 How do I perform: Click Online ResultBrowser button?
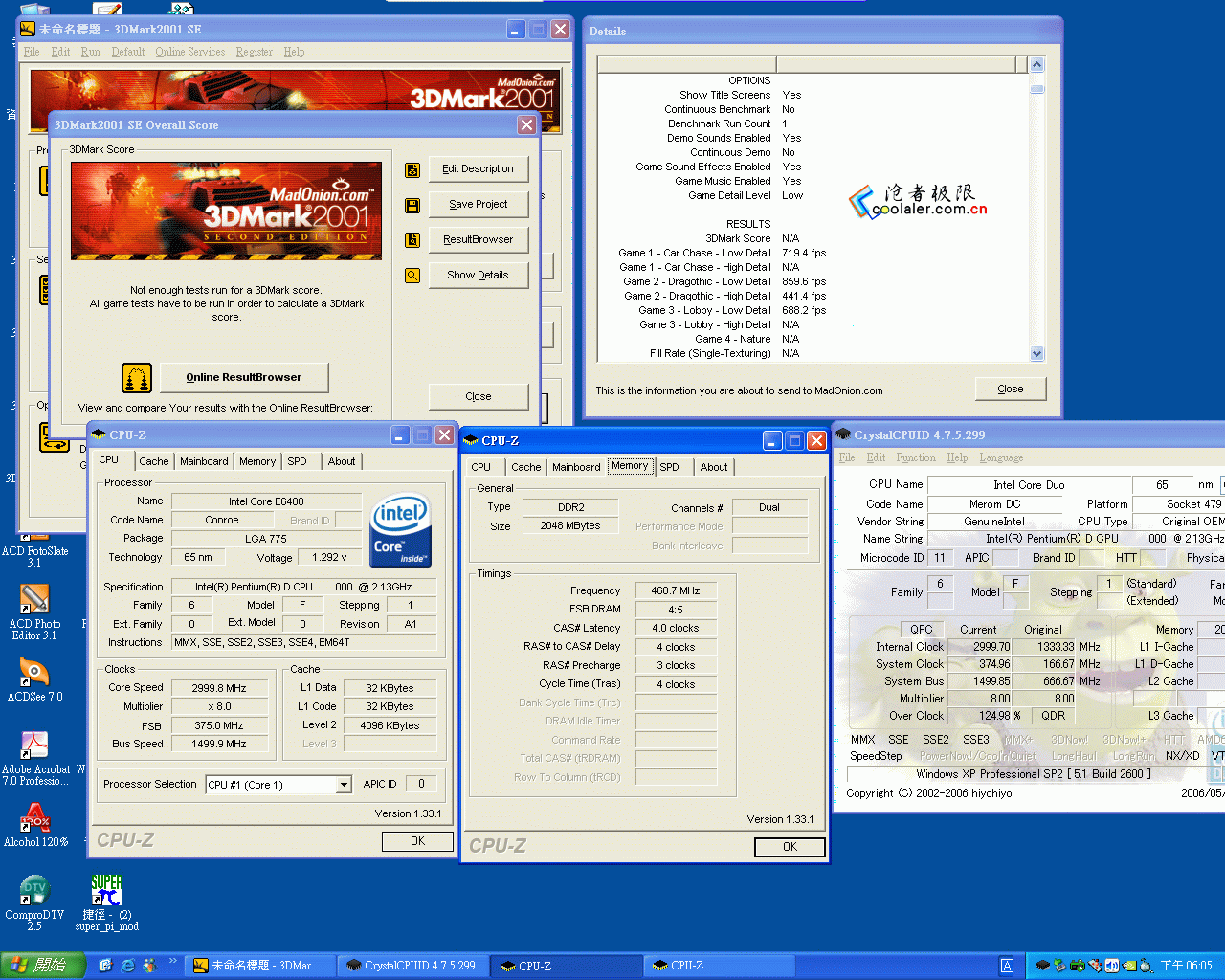[244, 378]
